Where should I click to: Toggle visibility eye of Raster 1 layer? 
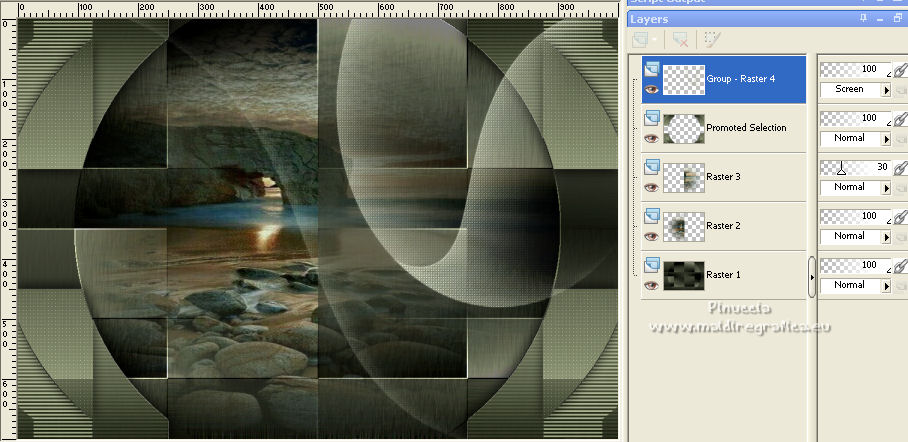pos(651,285)
